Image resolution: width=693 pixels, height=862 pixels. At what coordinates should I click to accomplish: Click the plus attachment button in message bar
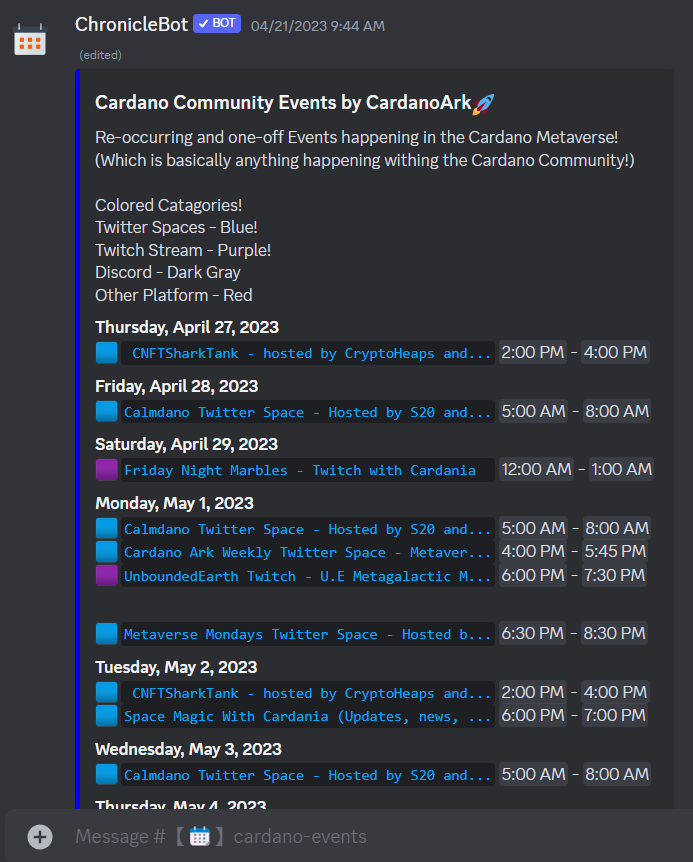(40, 837)
